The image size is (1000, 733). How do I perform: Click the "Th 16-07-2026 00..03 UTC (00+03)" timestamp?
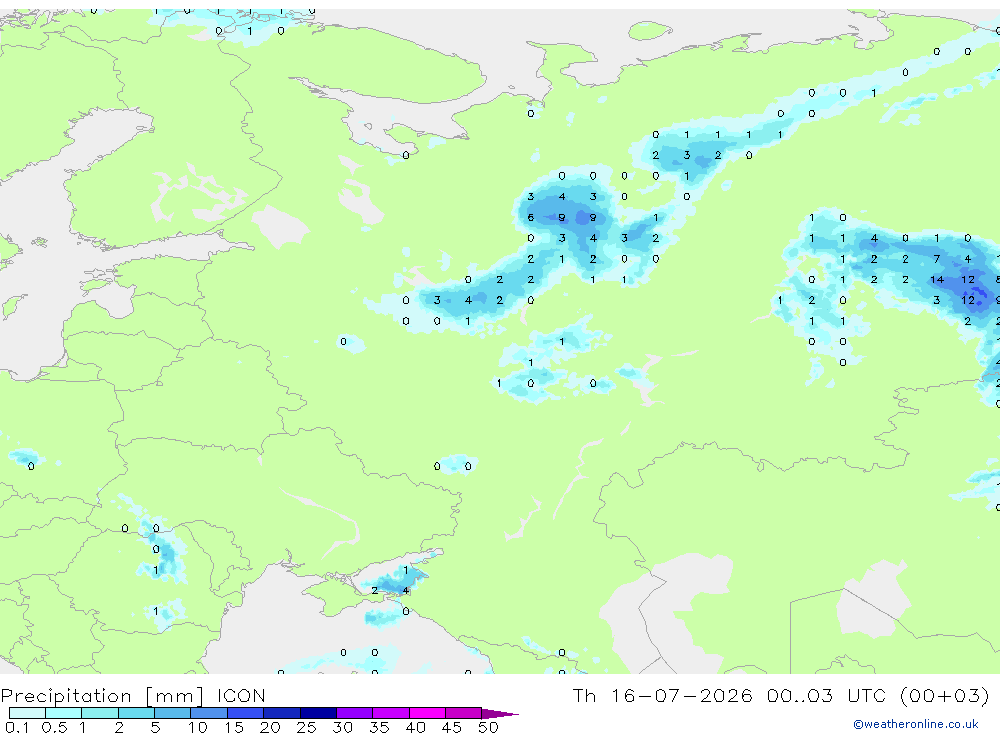click(781, 695)
